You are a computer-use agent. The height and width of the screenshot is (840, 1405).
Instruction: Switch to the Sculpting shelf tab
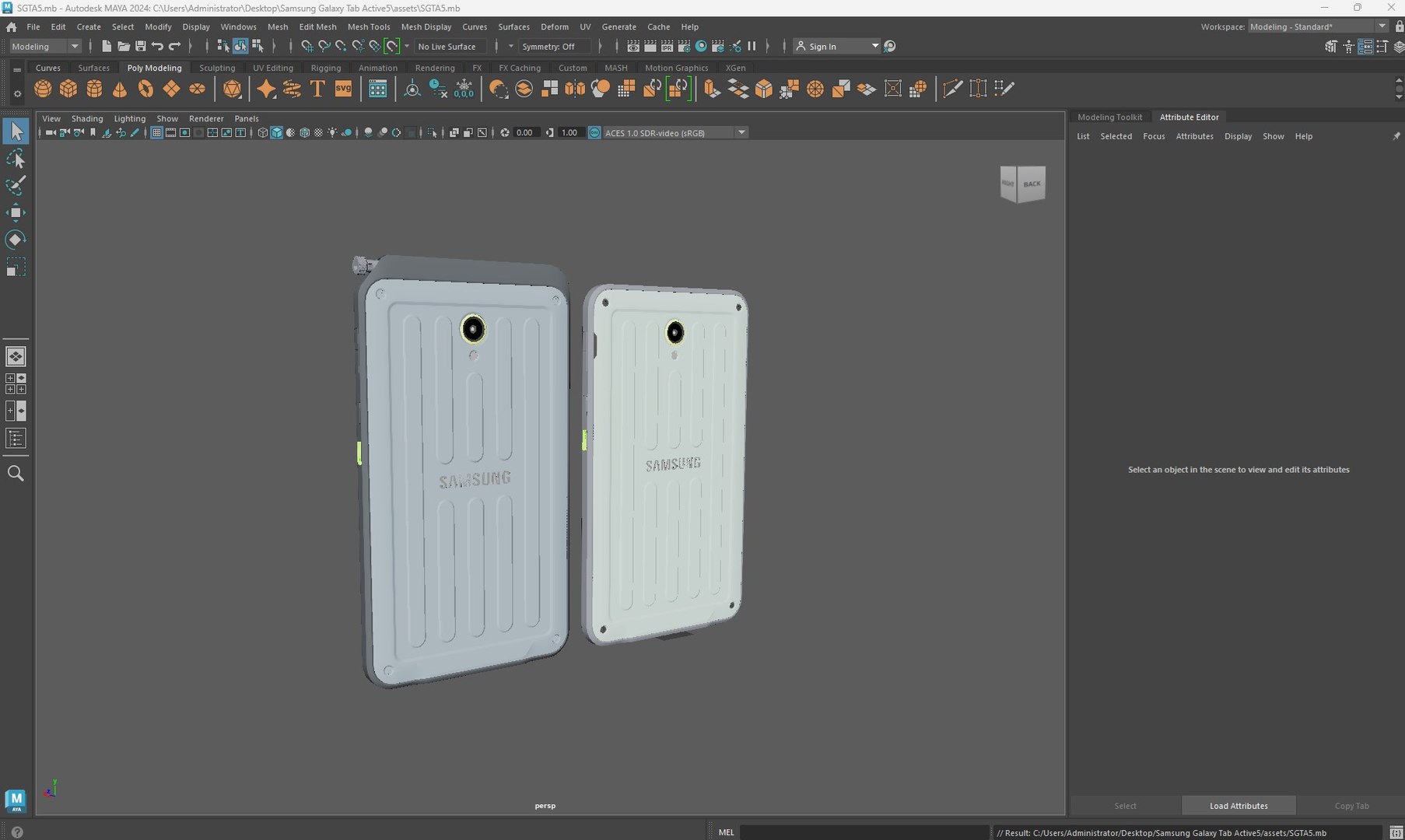coord(217,68)
